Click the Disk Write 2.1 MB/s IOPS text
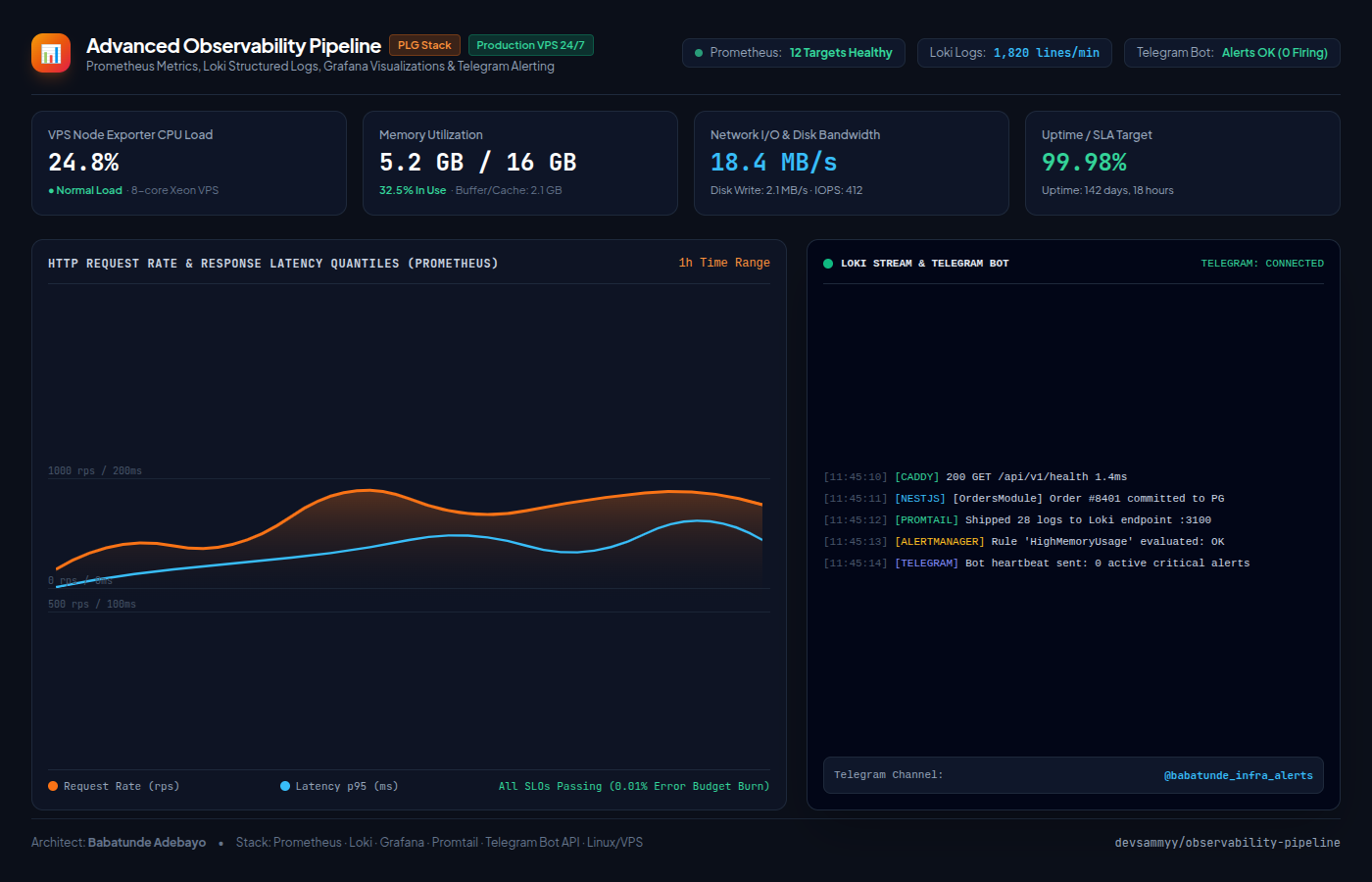Viewport: 1372px width, 882px height. 787,190
